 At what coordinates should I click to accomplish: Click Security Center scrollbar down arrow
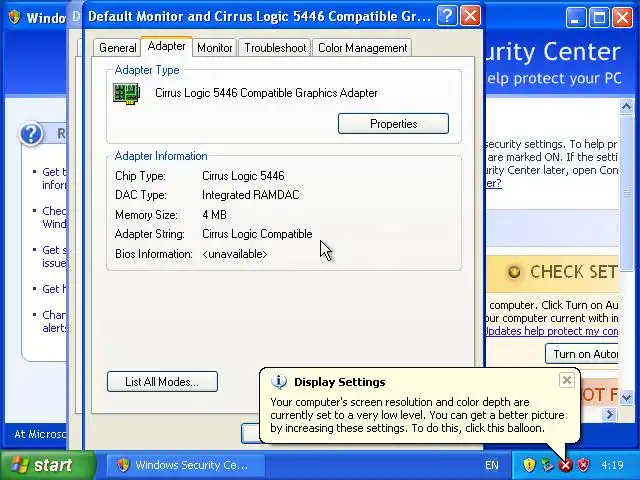tap(627, 397)
